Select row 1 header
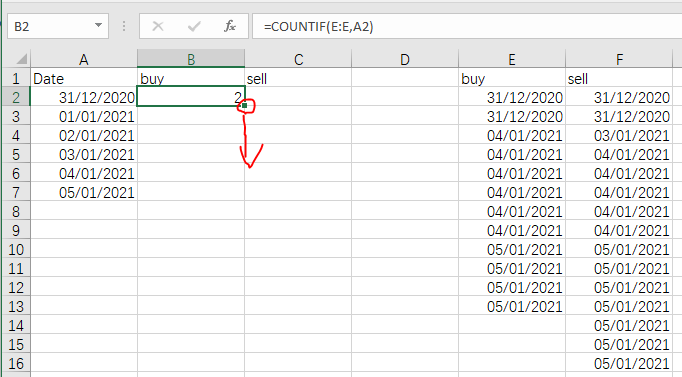Viewport: 682px width, 377px height. pyautogui.click(x=16, y=78)
